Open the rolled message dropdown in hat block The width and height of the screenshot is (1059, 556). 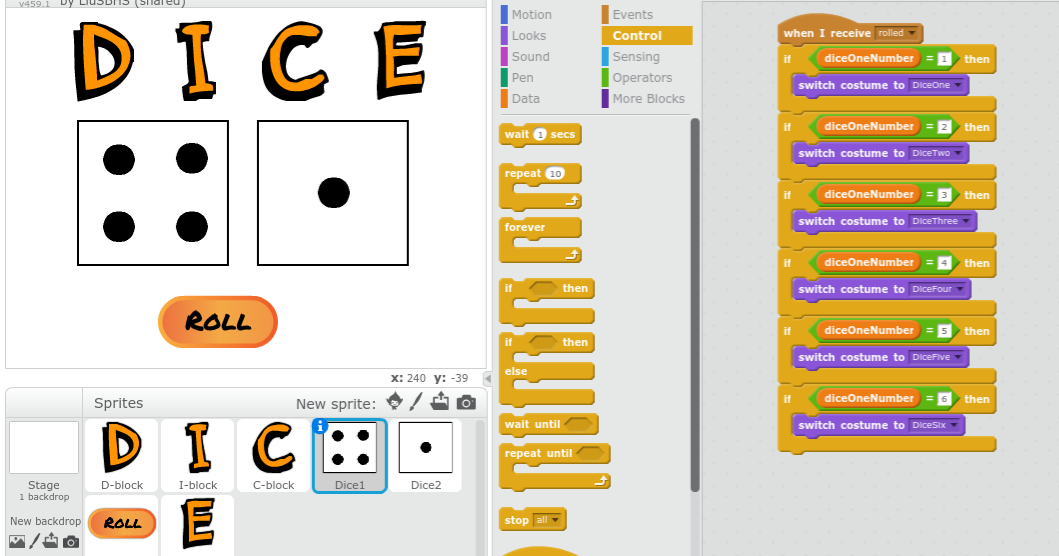[x=896, y=33]
